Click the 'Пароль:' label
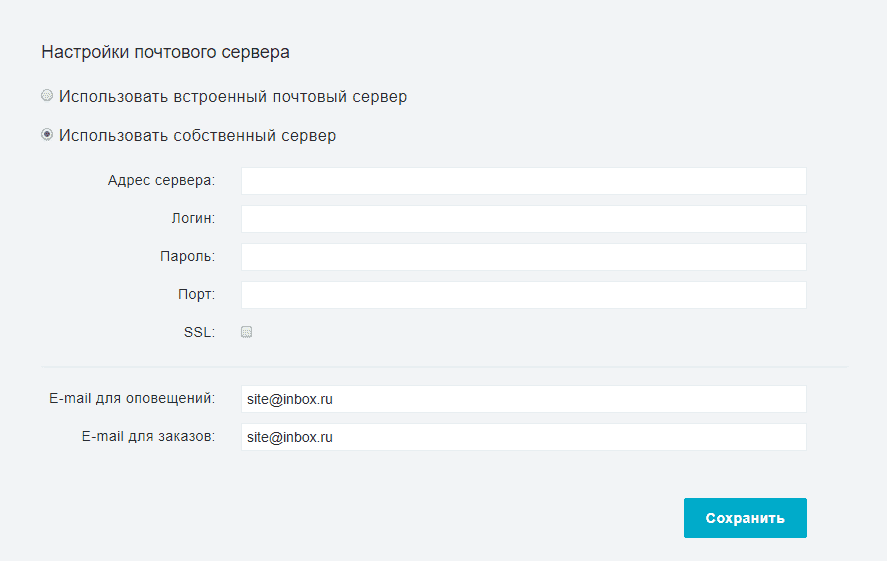The image size is (887, 561). 188,256
